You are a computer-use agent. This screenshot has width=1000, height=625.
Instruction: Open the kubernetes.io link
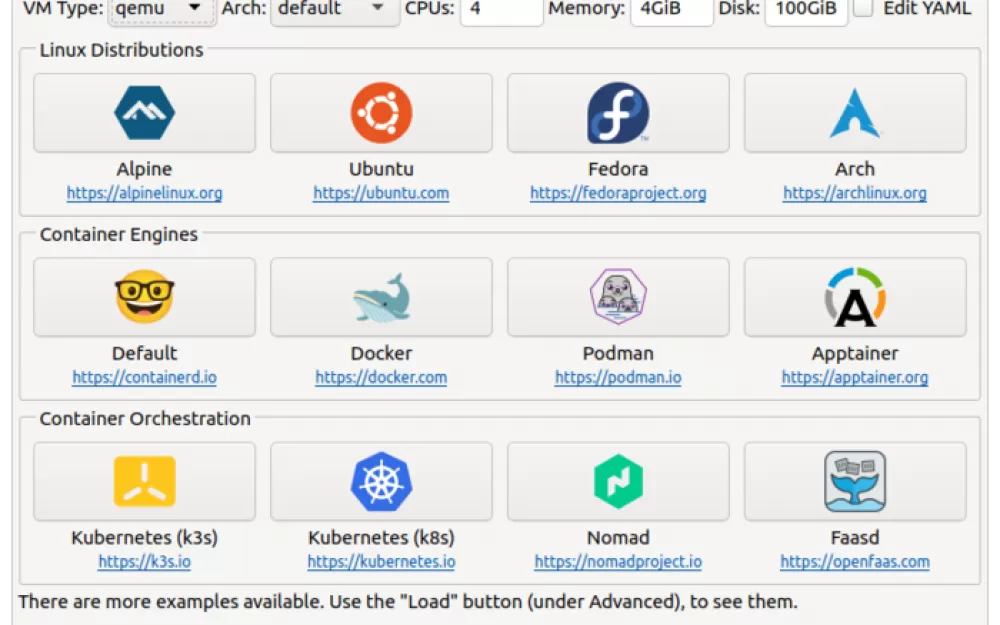tap(381, 561)
